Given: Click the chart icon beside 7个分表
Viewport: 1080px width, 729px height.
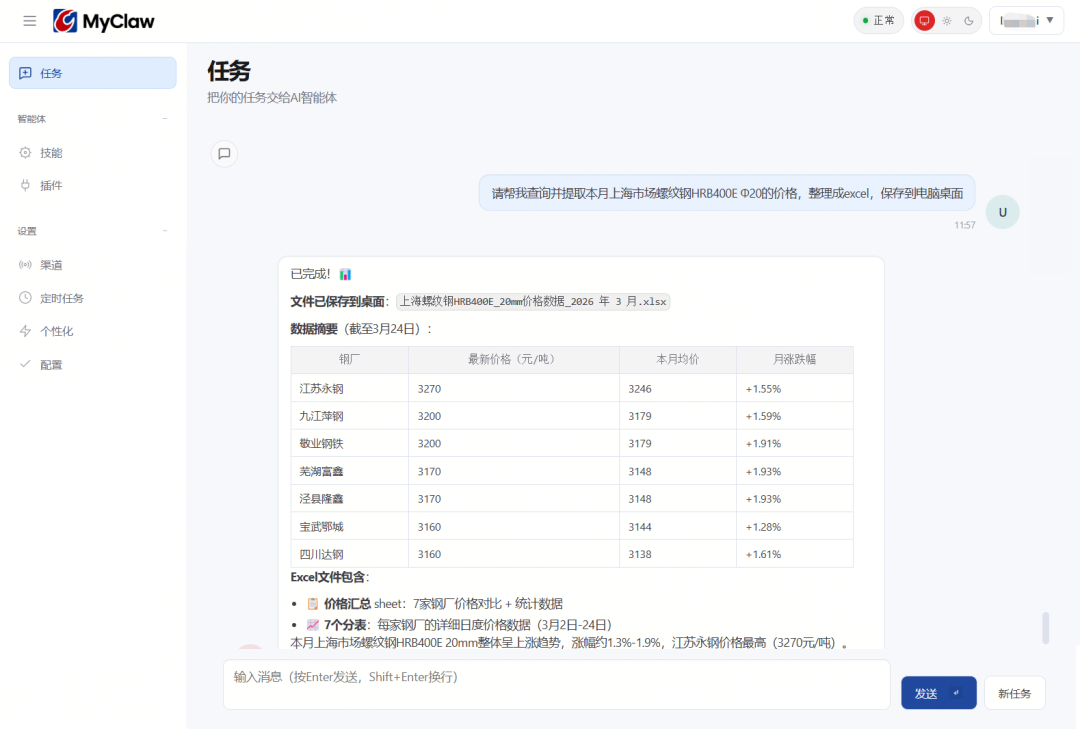Looking at the screenshot, I should coord(313,625).
